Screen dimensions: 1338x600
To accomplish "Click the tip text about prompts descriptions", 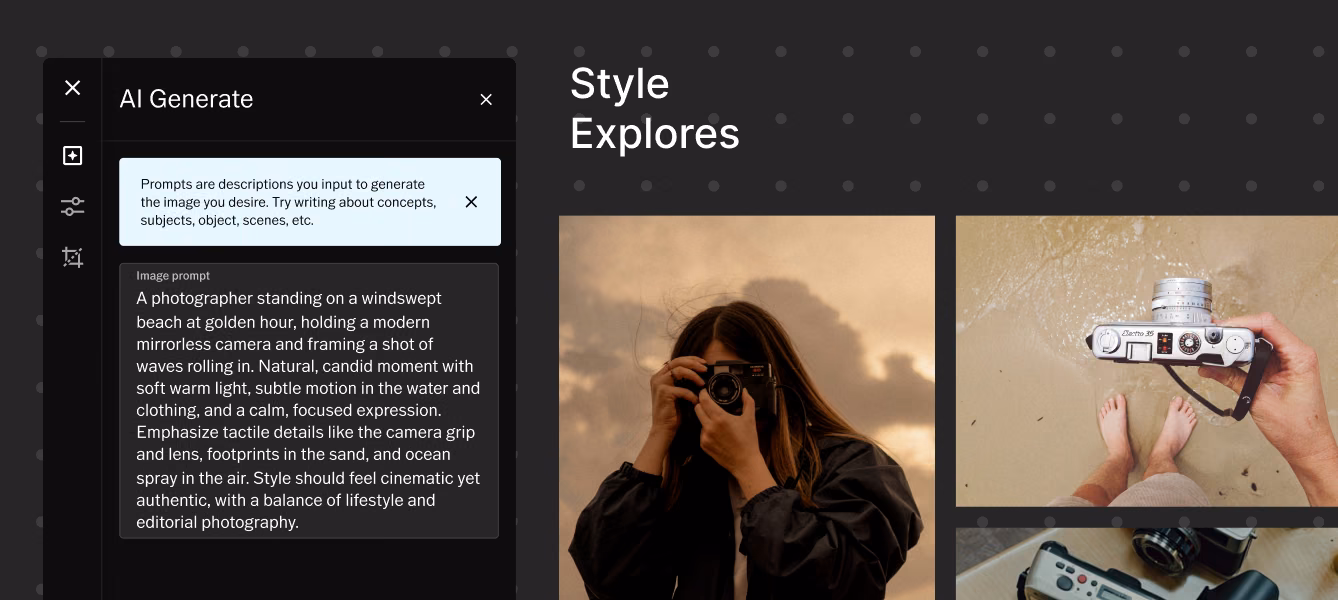I will pos(289,202).
